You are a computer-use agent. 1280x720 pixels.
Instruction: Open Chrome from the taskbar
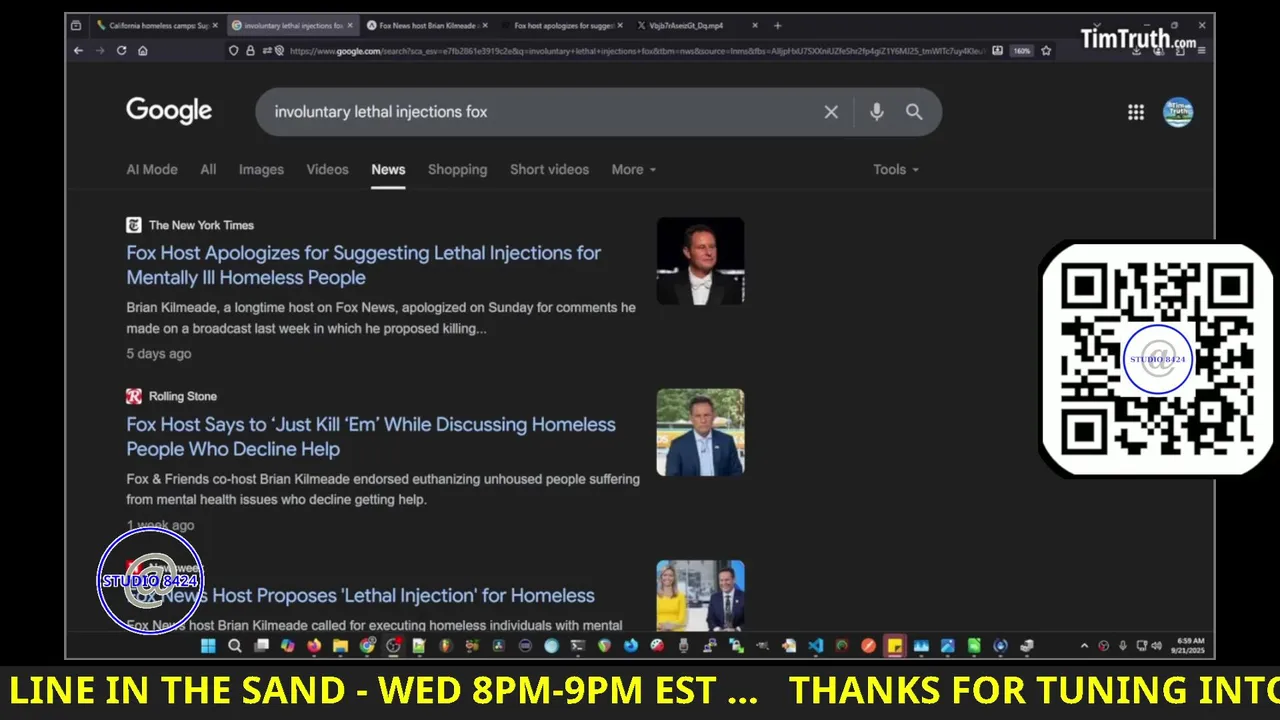pyautogui.click(x=367, y=646)
